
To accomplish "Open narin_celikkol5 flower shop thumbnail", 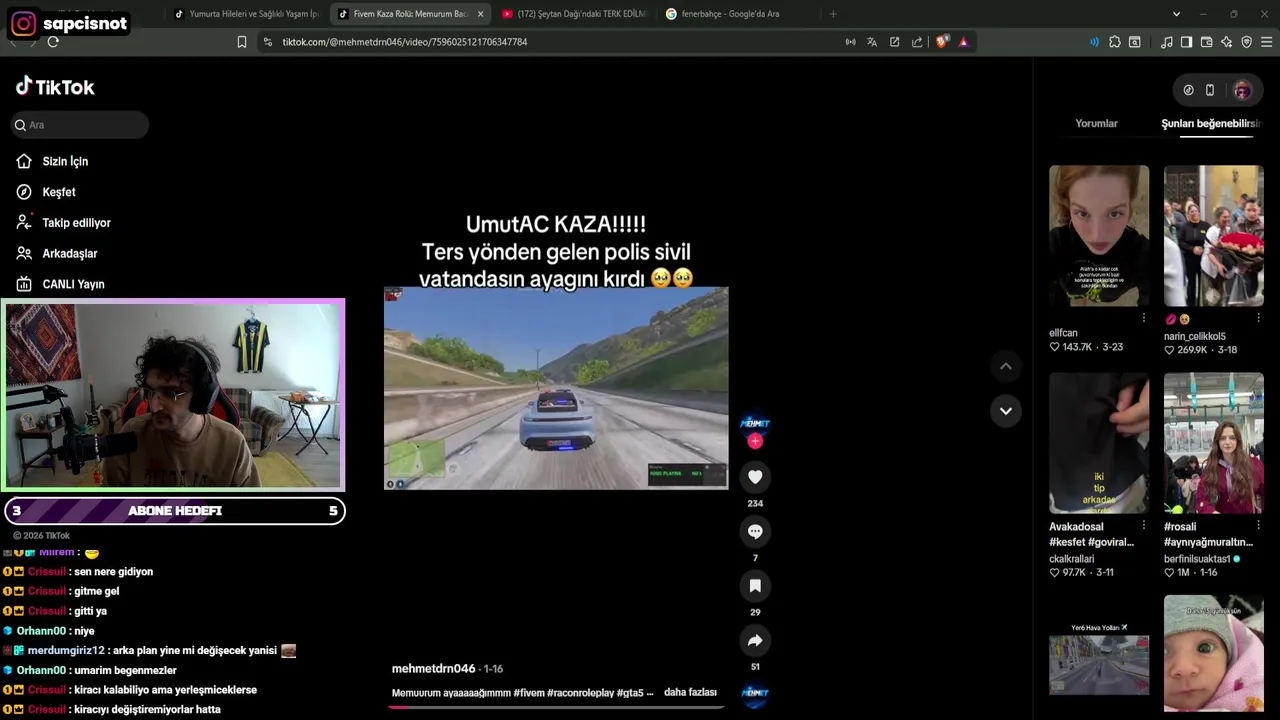I will tap(1213, 236).
